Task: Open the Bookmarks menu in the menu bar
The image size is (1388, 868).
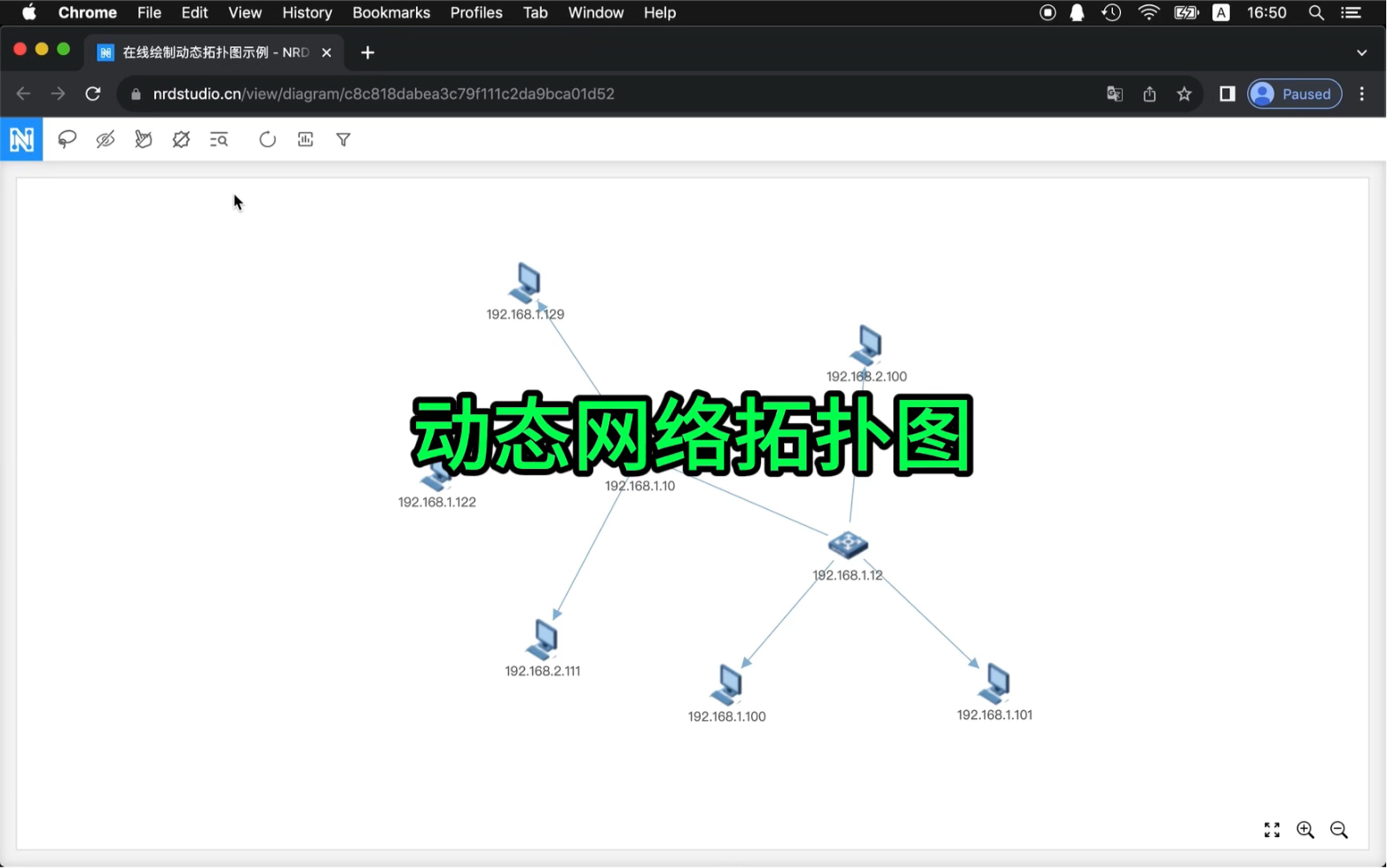Action: click(391, 12)
